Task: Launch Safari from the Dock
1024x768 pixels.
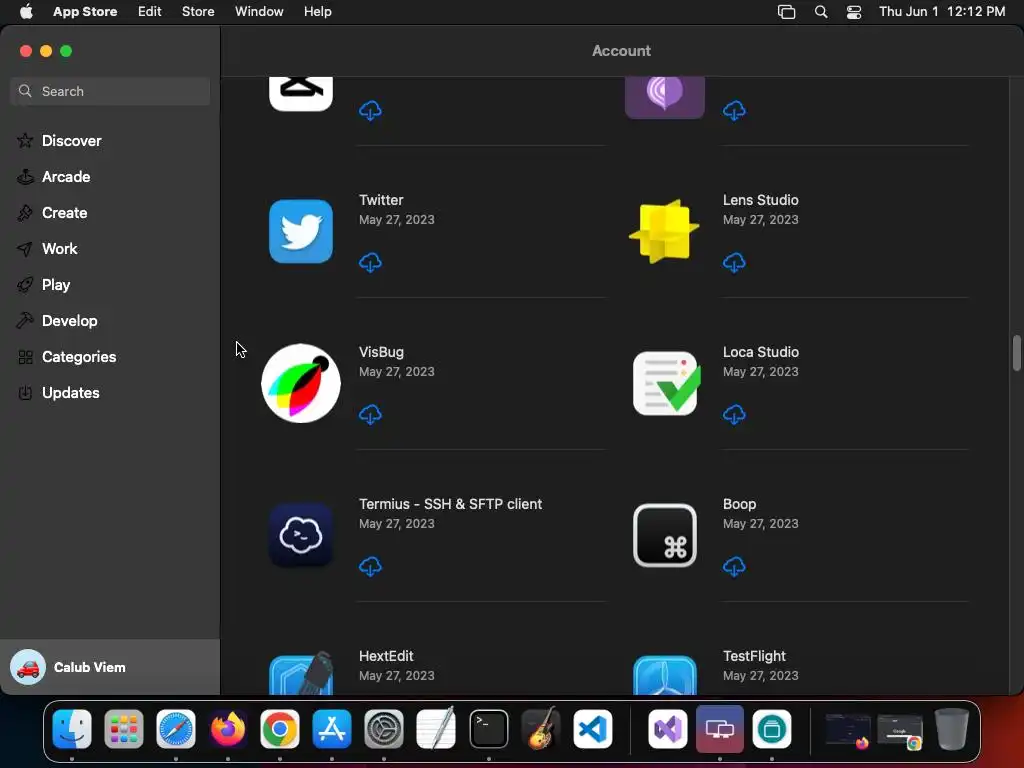Action: click(x=176, y=729)
